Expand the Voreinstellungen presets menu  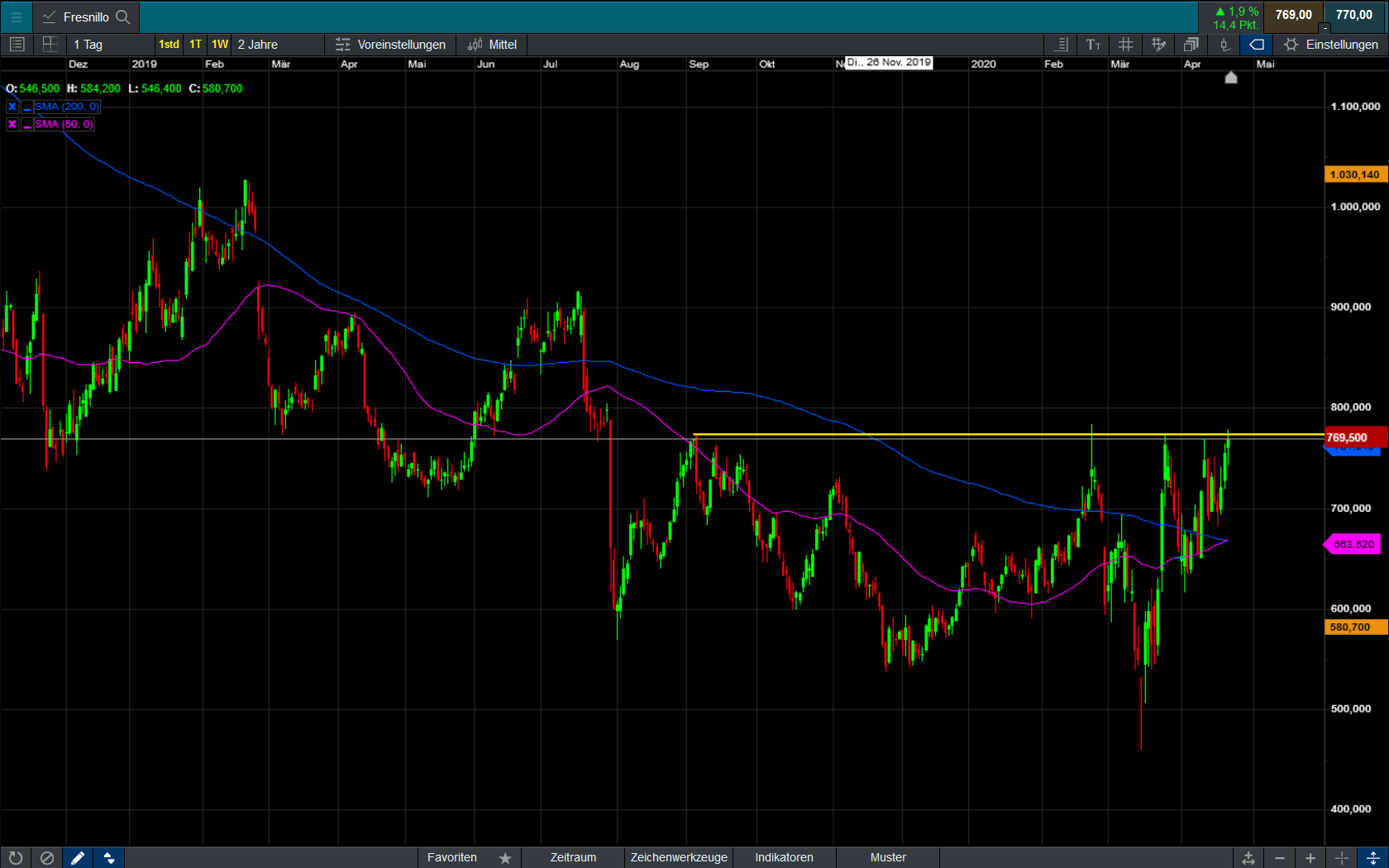(390, 45)
